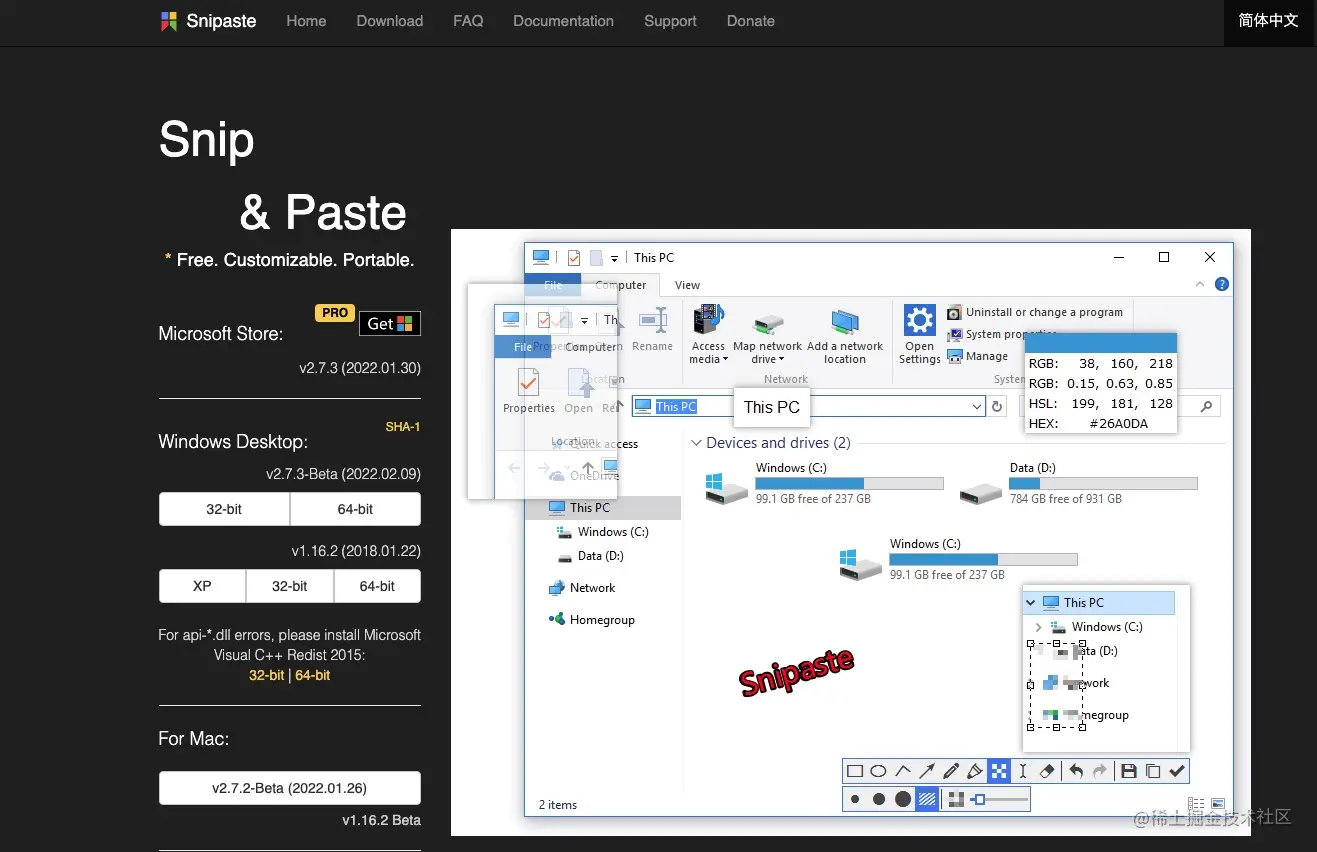The image size is (1317, 852).
Task: Switch Explorer to large icons view
Action: click(x=1218, y=804)
